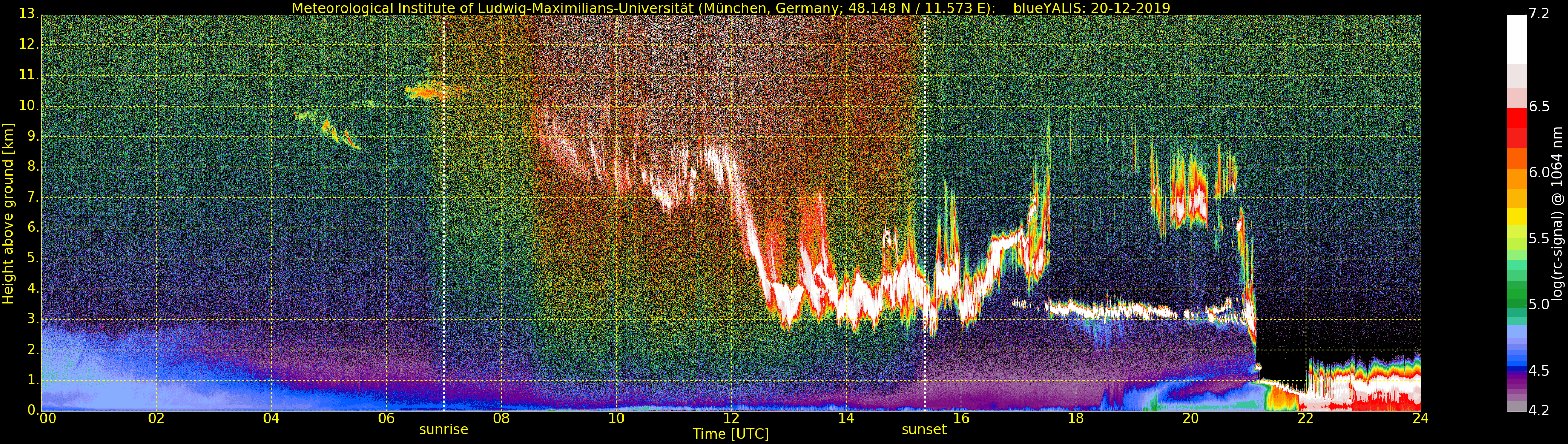1568x444 pixels.
Task: Click the Height above ground [km] label
Action: (8, 214)
